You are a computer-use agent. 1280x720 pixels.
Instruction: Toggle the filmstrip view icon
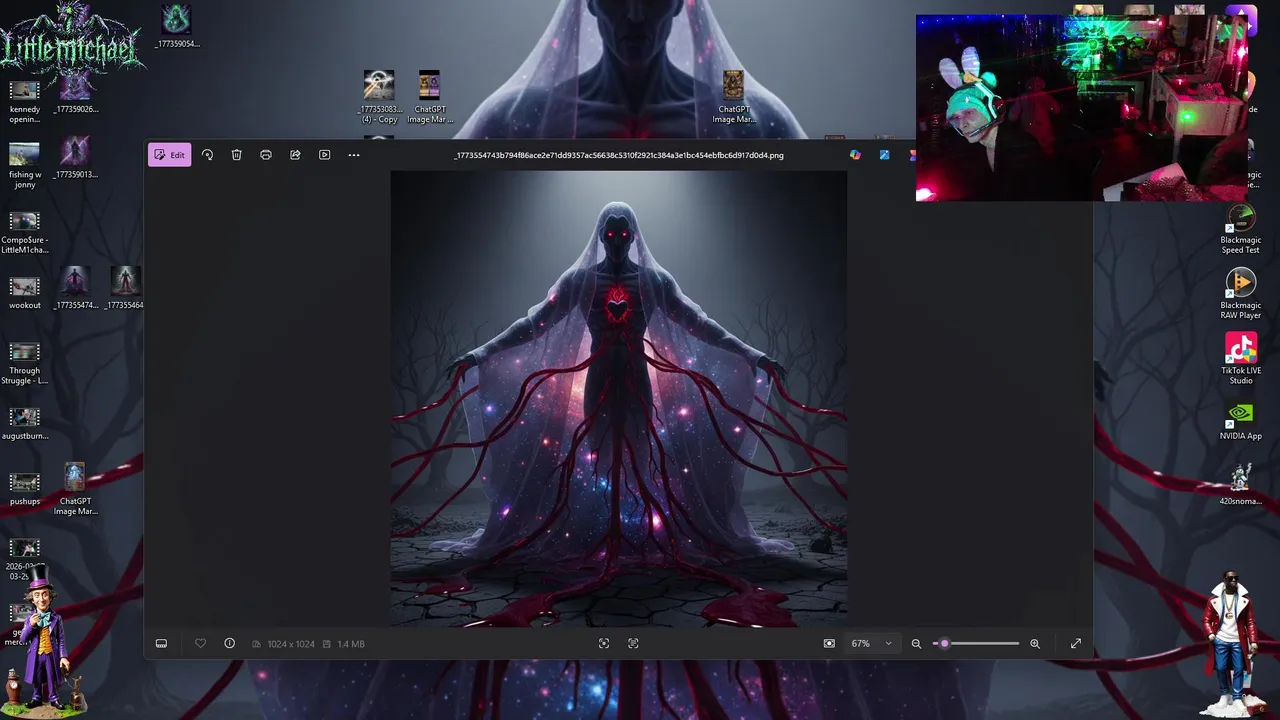coord(161,644)
